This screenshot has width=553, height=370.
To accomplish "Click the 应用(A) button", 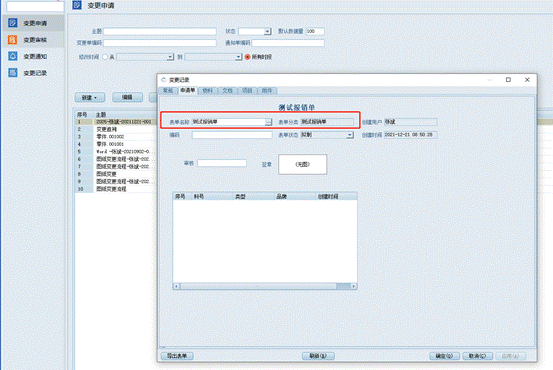I will tap(511, 356).
